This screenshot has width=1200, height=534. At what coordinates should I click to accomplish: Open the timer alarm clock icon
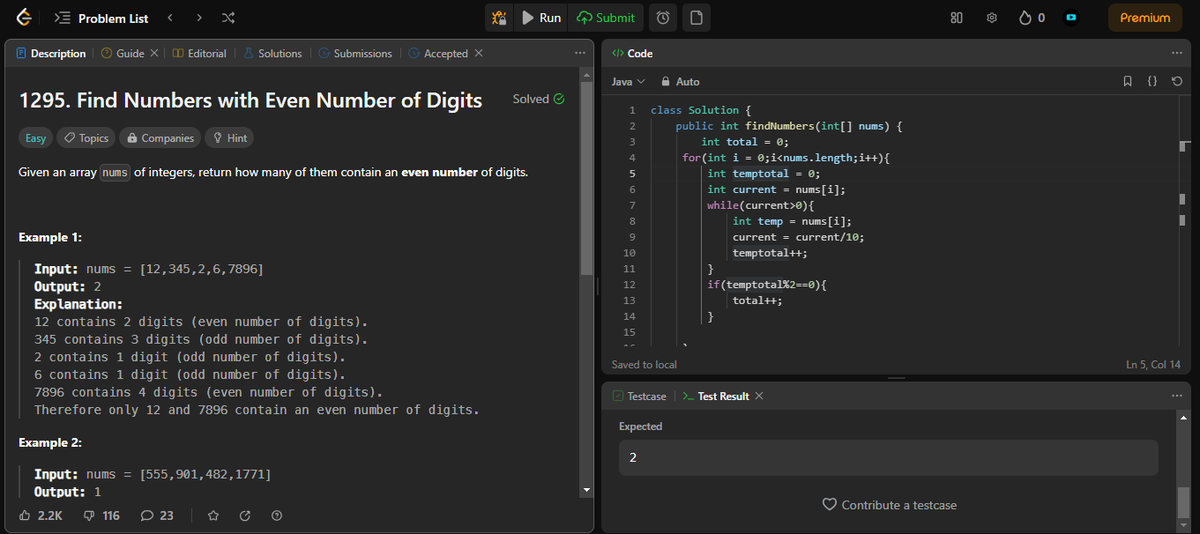pyautogui.click(x=663, y=18)
